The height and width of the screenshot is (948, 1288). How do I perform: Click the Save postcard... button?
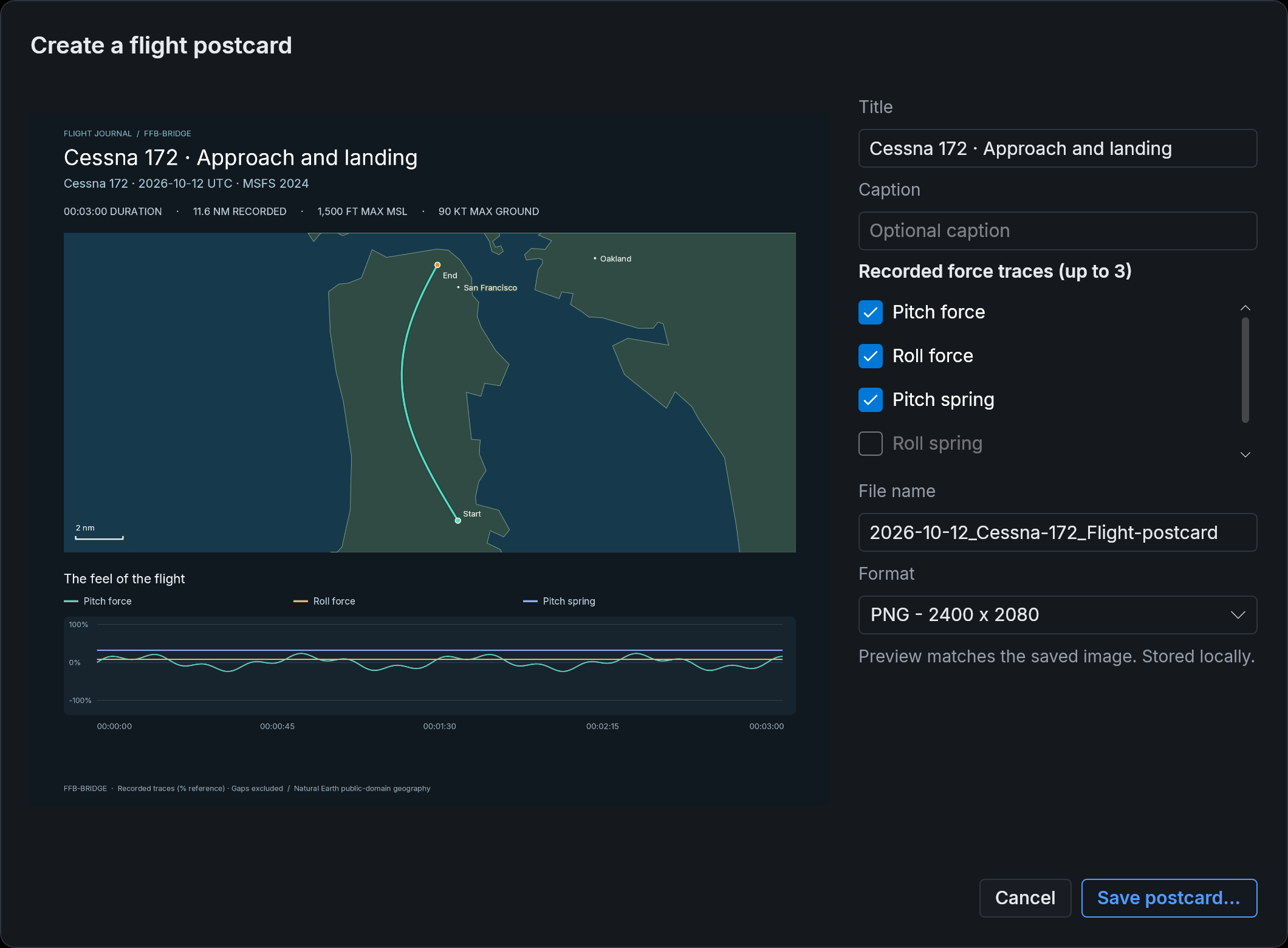pos(1169,898)
